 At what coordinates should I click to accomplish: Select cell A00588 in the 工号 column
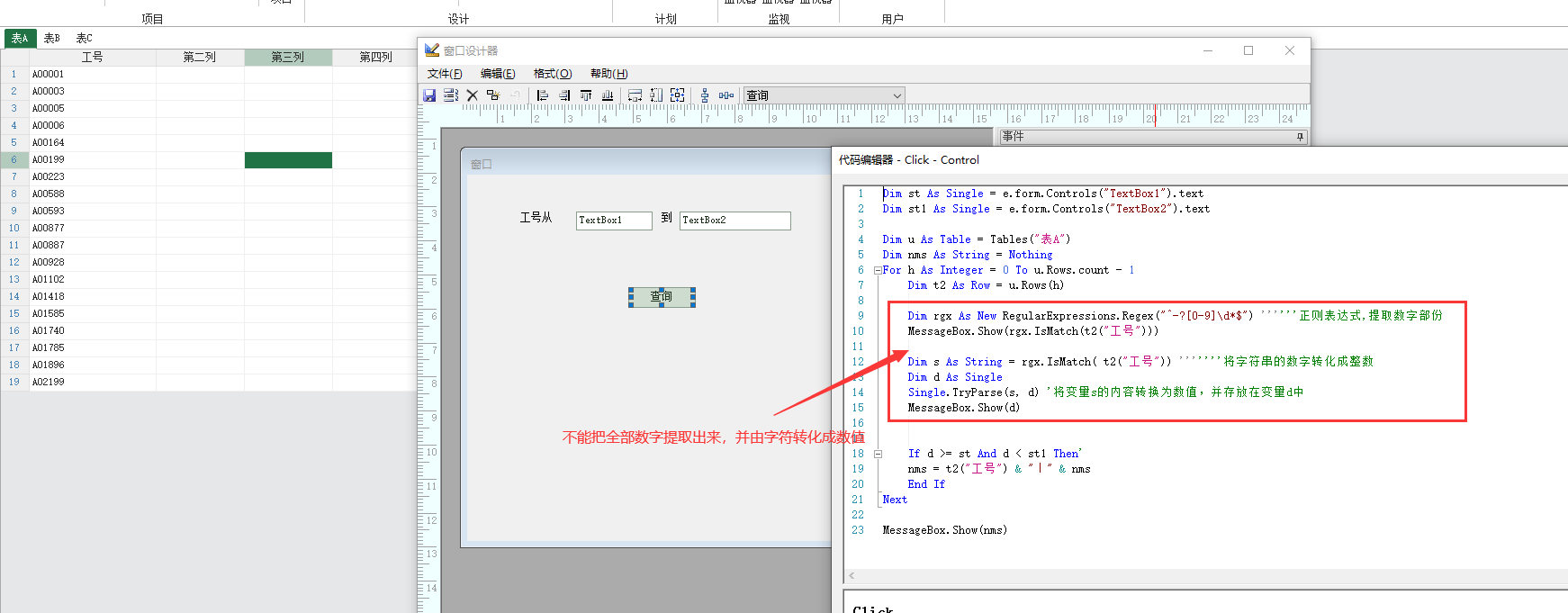[92, 194]
